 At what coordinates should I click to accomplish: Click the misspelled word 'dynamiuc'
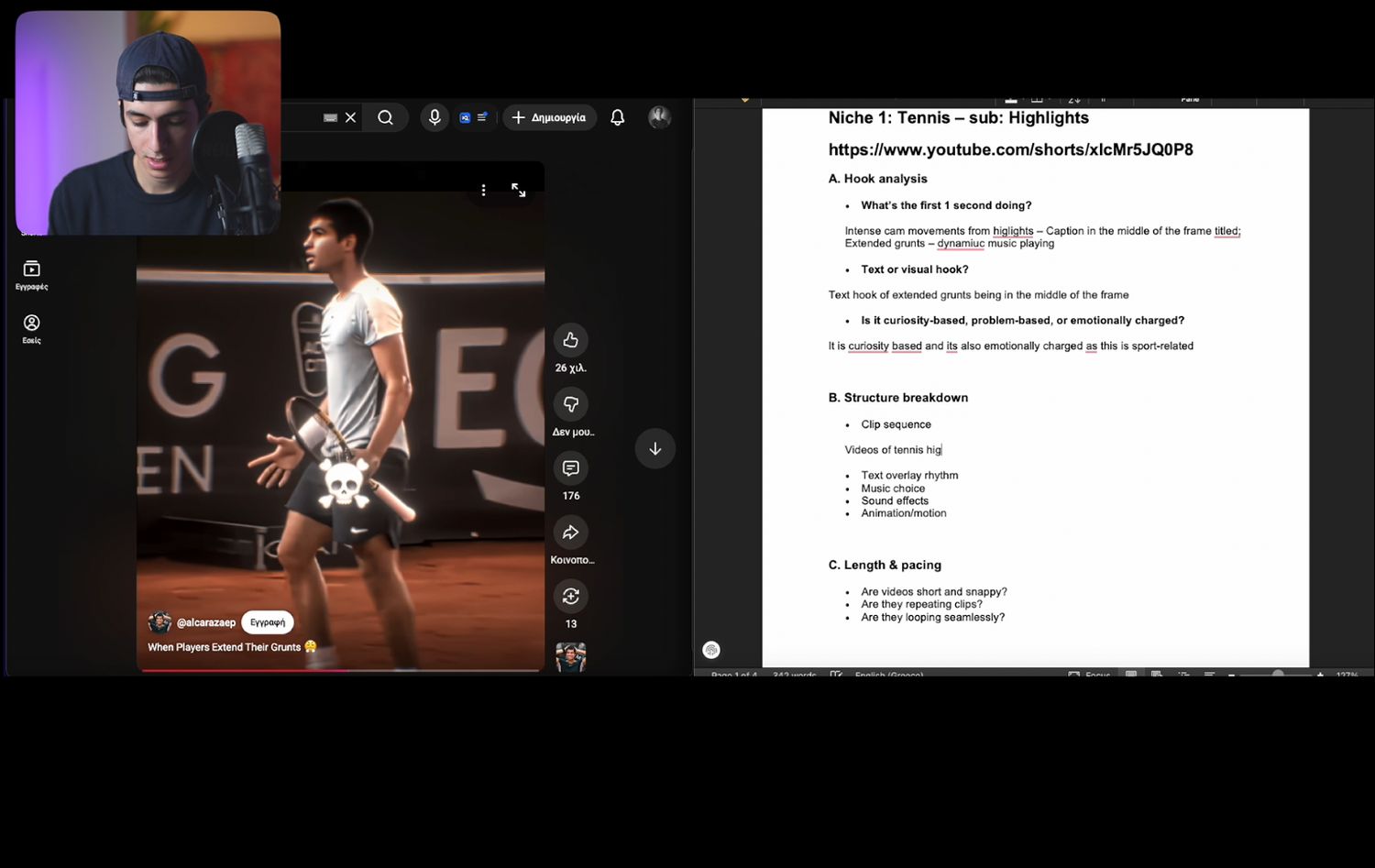961,244
